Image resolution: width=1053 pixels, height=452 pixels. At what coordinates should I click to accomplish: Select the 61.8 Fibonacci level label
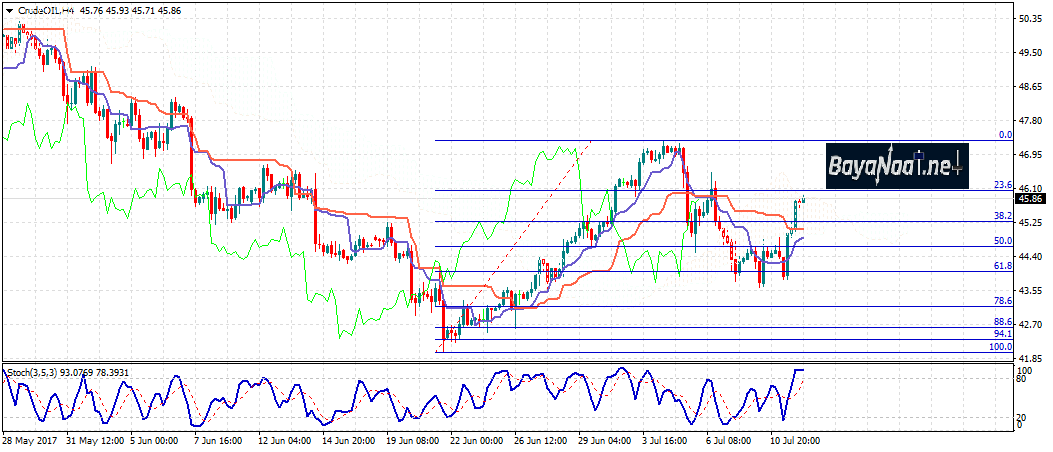coord(1004,266)
